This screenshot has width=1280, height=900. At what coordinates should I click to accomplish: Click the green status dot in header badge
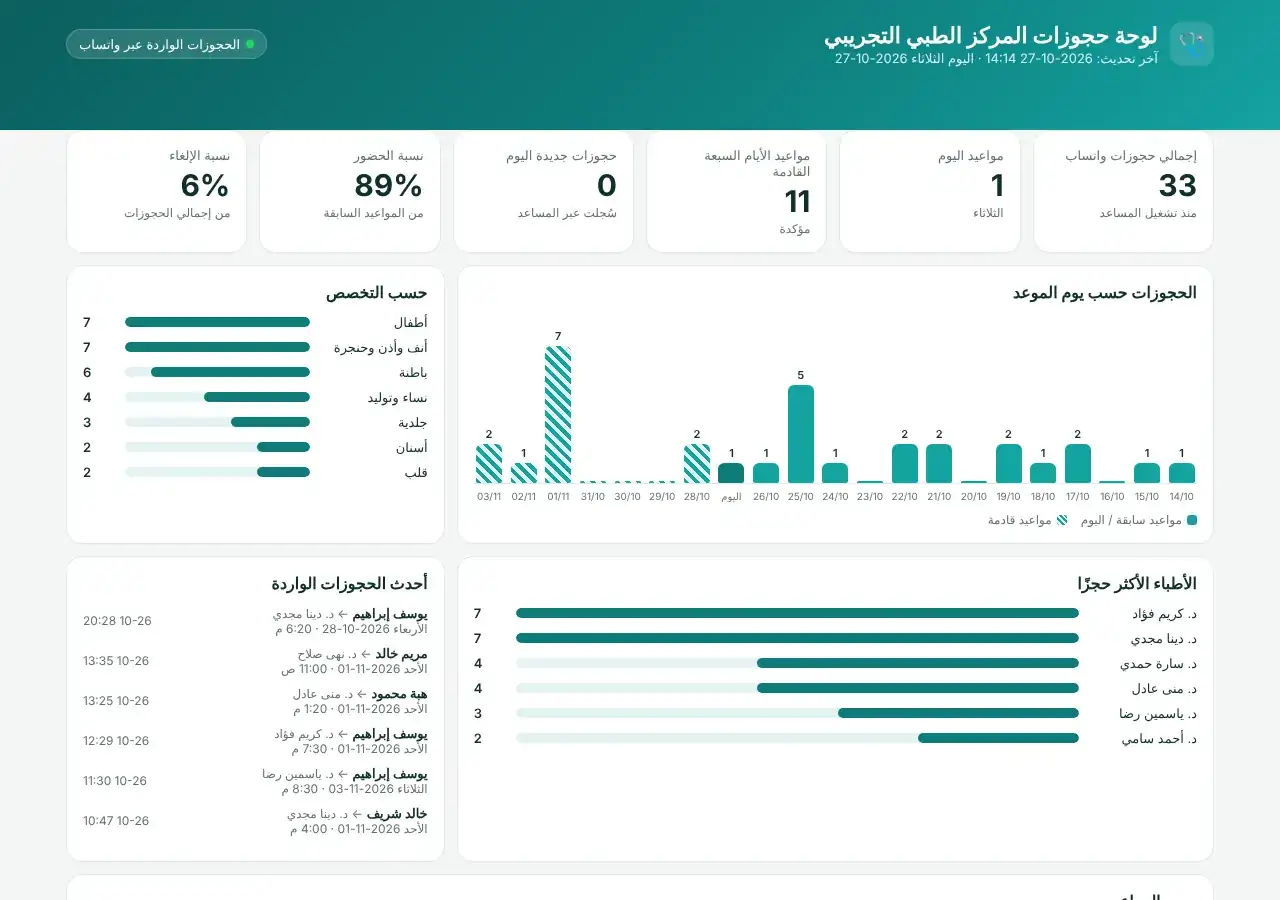click(x=250, y=44)
